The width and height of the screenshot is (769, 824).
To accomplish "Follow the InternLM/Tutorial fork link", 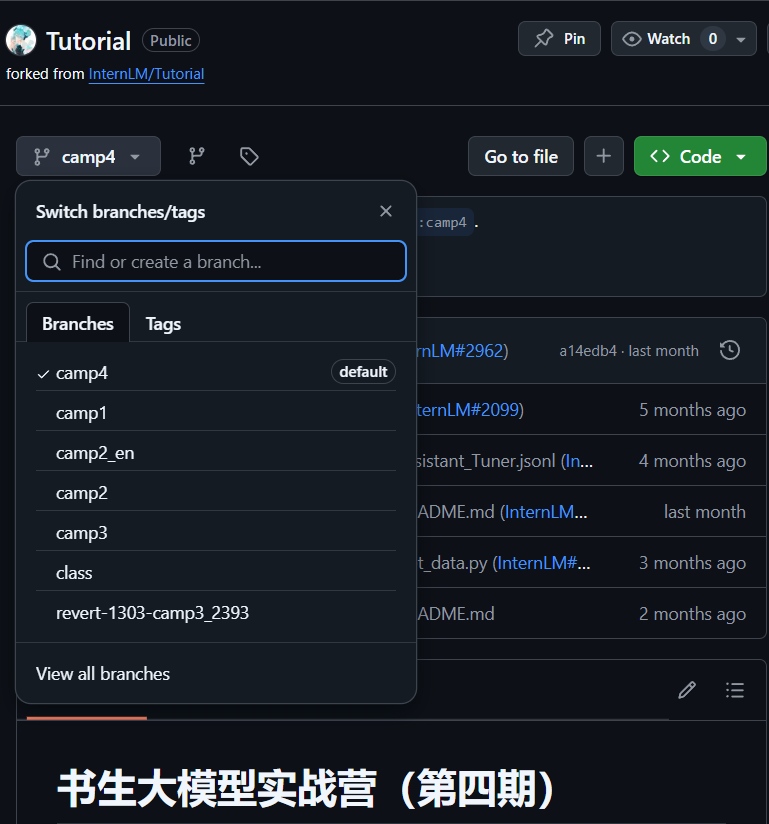I will [146, 74].
